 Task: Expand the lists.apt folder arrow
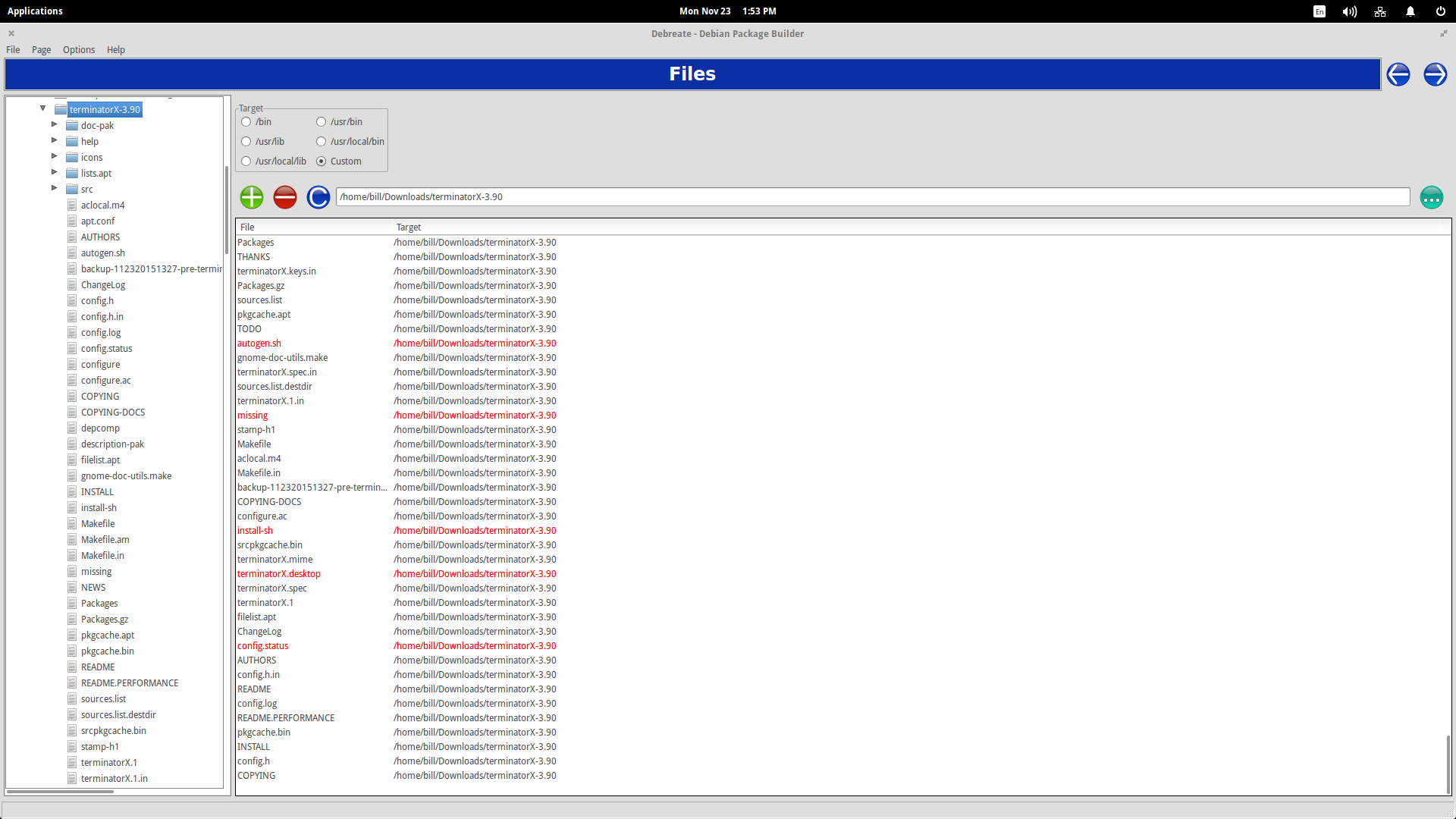point(54,172)
